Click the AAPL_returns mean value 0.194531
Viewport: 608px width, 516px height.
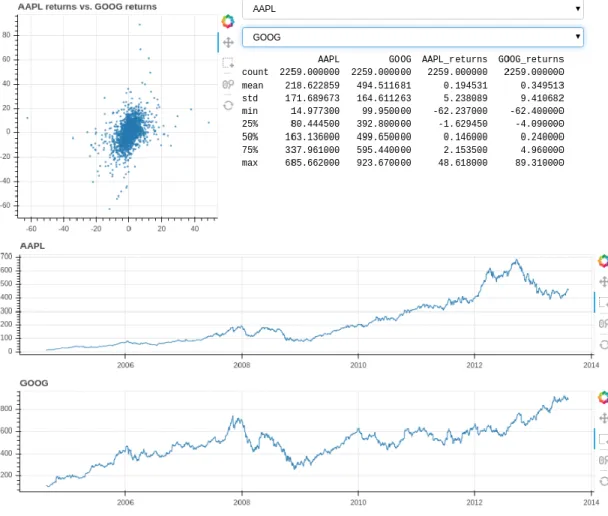(x=466, y=85)
